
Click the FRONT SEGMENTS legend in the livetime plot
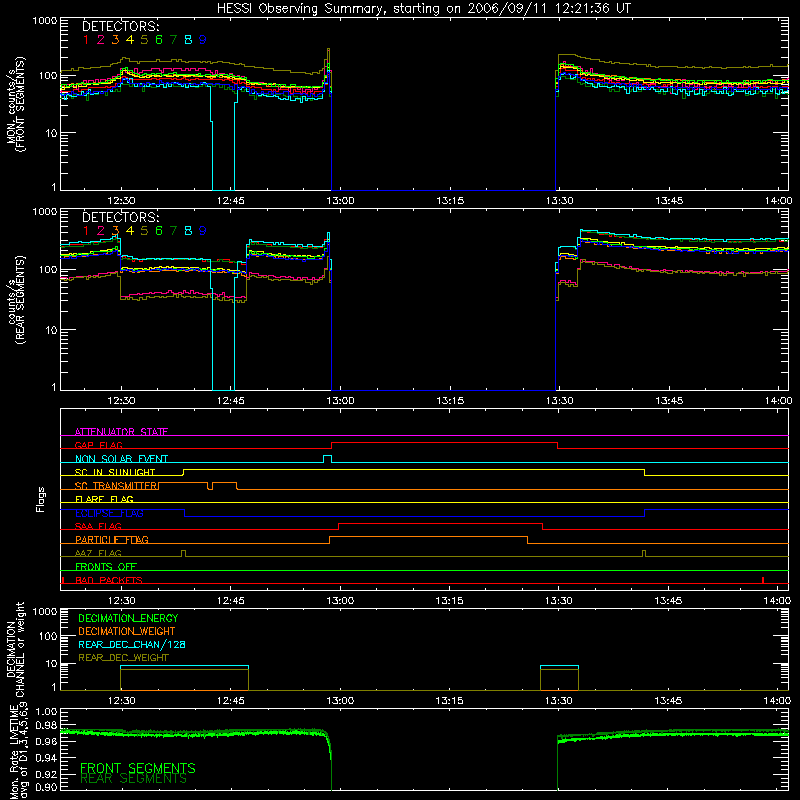click(138, 768)
